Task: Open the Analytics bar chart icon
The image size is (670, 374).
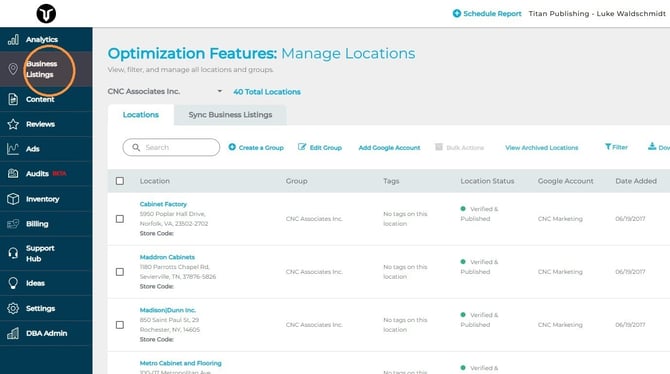Action: (x=13, y=40)
